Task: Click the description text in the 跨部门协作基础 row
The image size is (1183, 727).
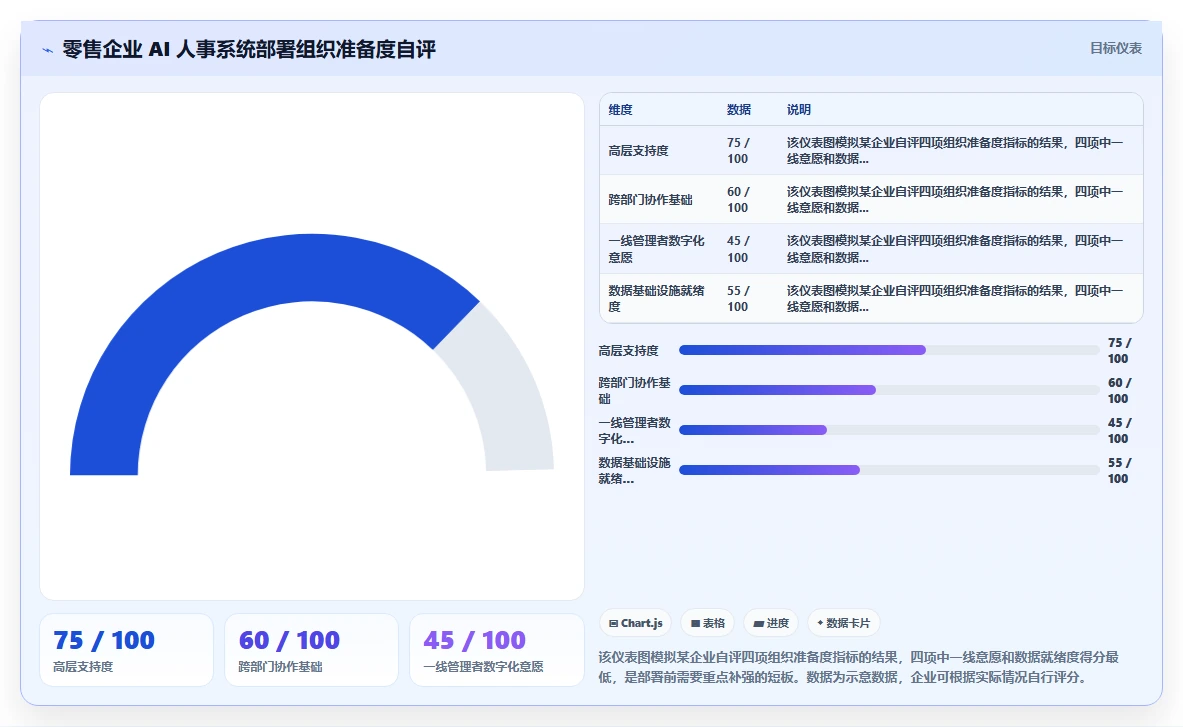Action: [x=955, y=200]
